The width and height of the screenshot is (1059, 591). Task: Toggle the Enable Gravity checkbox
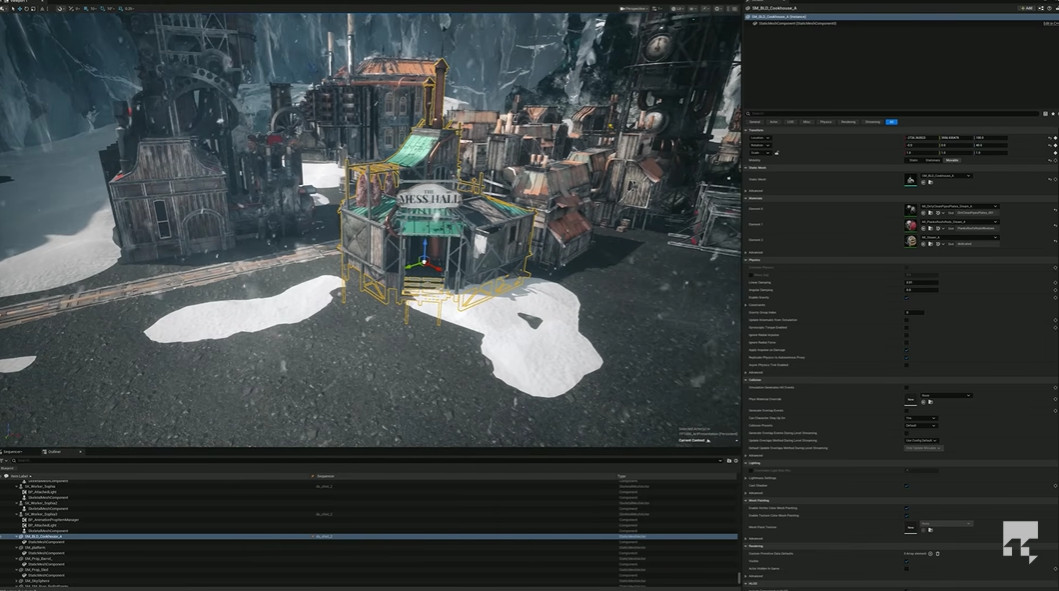coord(907,297)
